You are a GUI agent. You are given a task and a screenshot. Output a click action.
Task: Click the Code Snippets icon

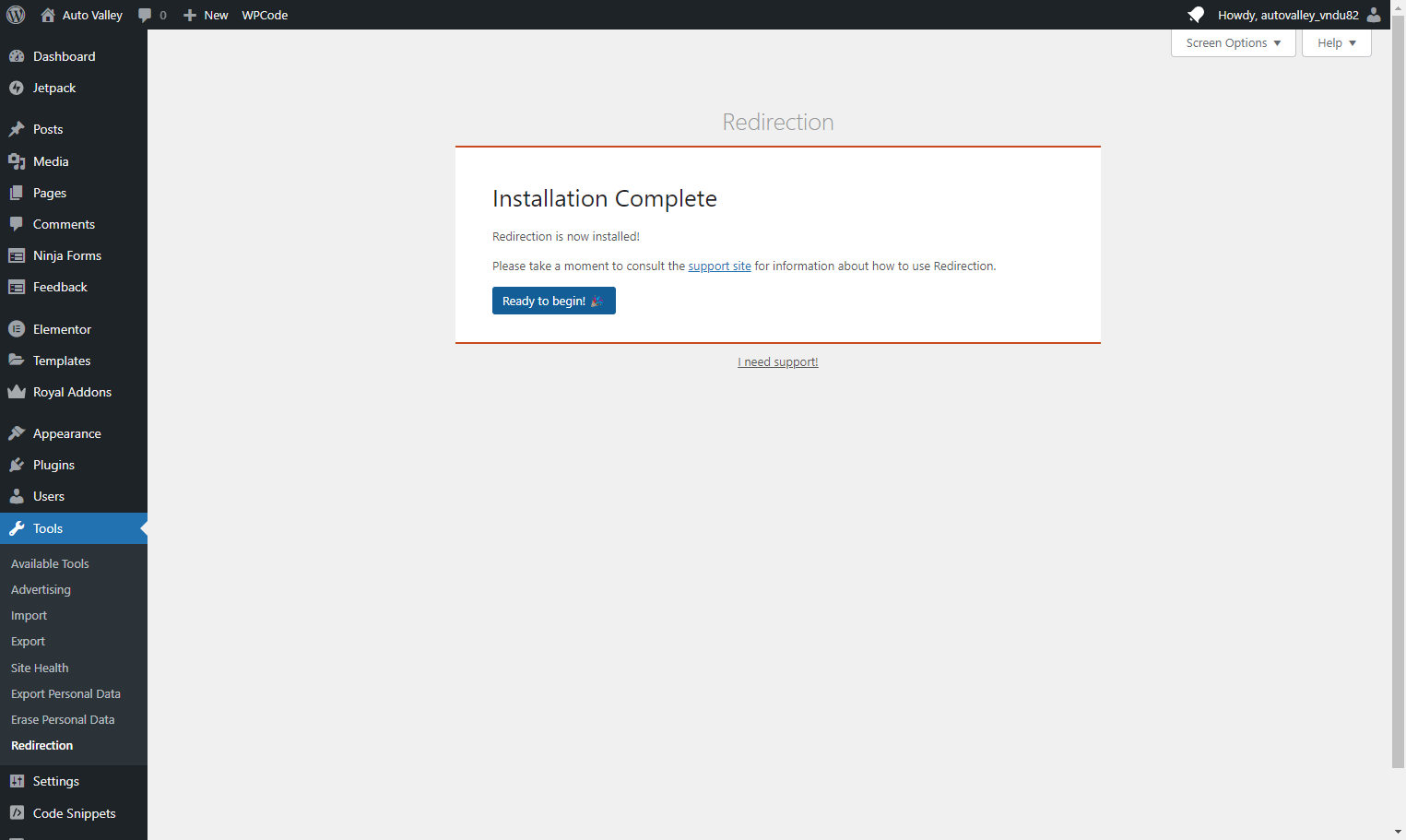[17, 813]
